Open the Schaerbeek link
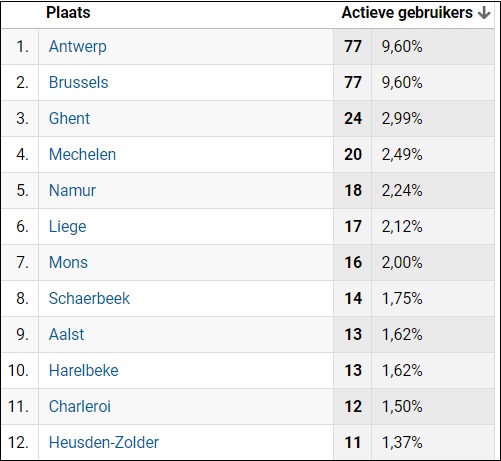The width and height of the screenshot is (501, 461). 89,298
